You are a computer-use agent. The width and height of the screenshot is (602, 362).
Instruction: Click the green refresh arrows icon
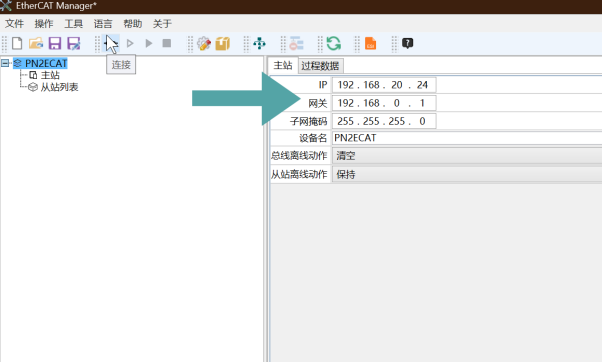334,43
